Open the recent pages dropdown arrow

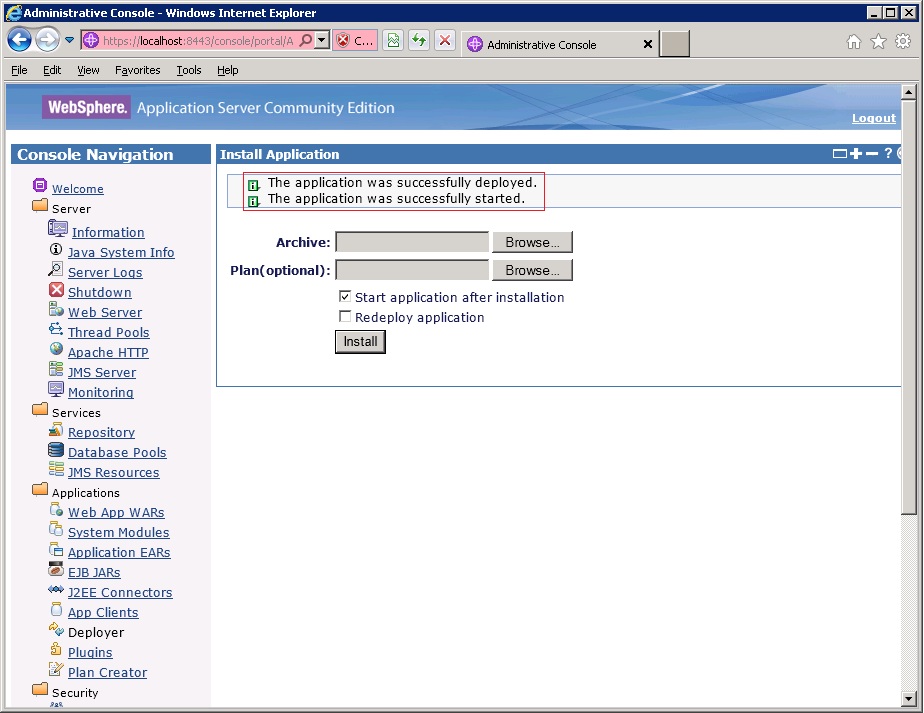70,40
